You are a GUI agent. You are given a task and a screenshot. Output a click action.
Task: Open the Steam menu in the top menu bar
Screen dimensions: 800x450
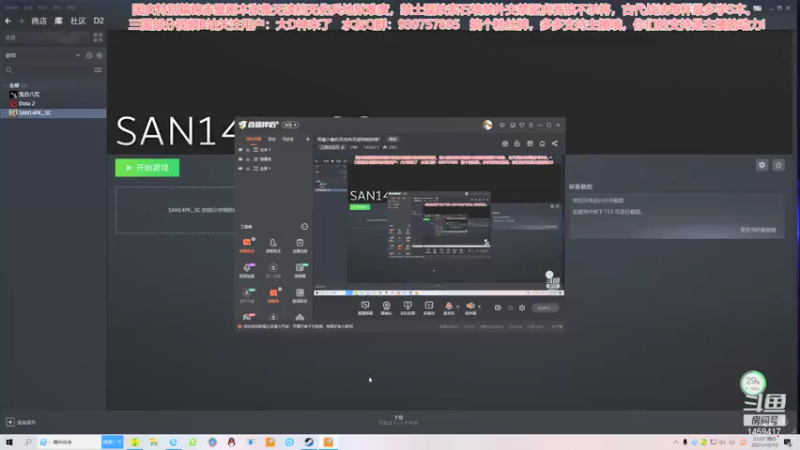click(x=11, y=8)
